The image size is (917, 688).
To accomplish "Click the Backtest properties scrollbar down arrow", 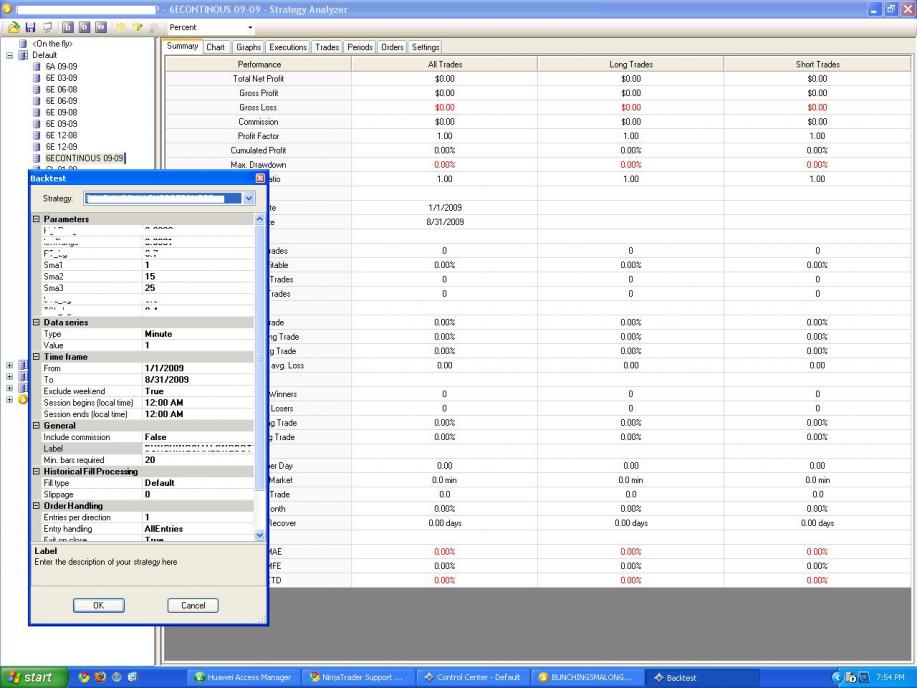I will [260, 535].
